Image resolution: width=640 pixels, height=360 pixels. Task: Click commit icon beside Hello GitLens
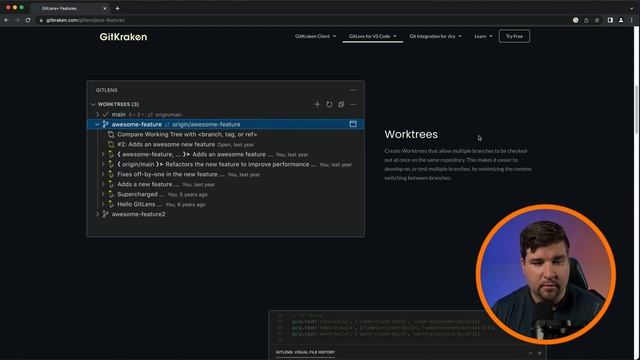pyautogui.click(x=111, y=204)
